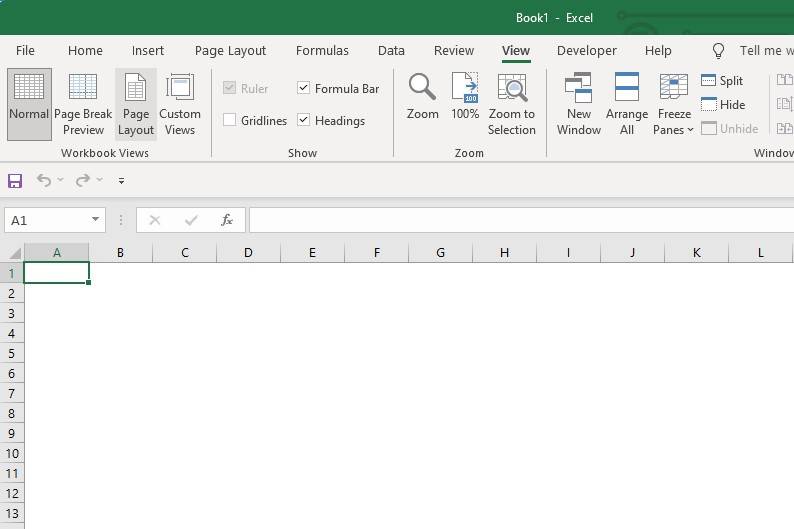This screenshot has height=529, width=794.
Task: Click inside the formula bar input
Action: [x=520, y=220]
